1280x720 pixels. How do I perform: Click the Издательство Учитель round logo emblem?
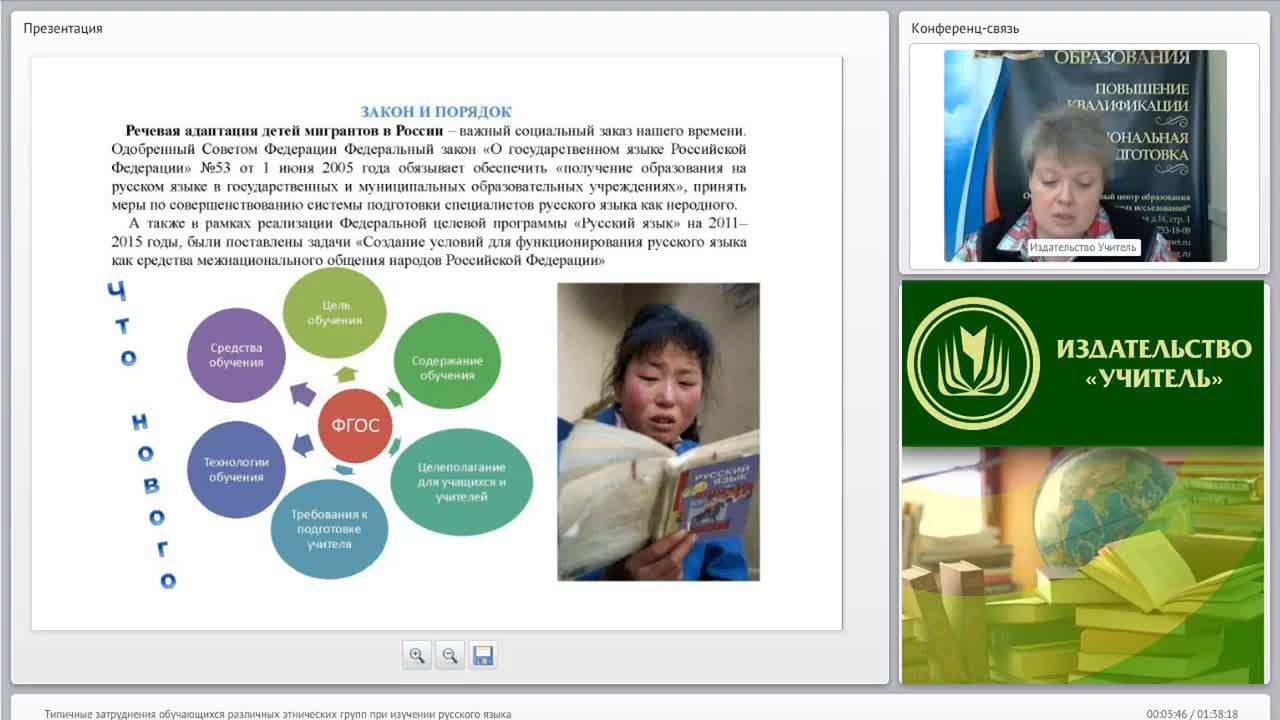[973, 363]
